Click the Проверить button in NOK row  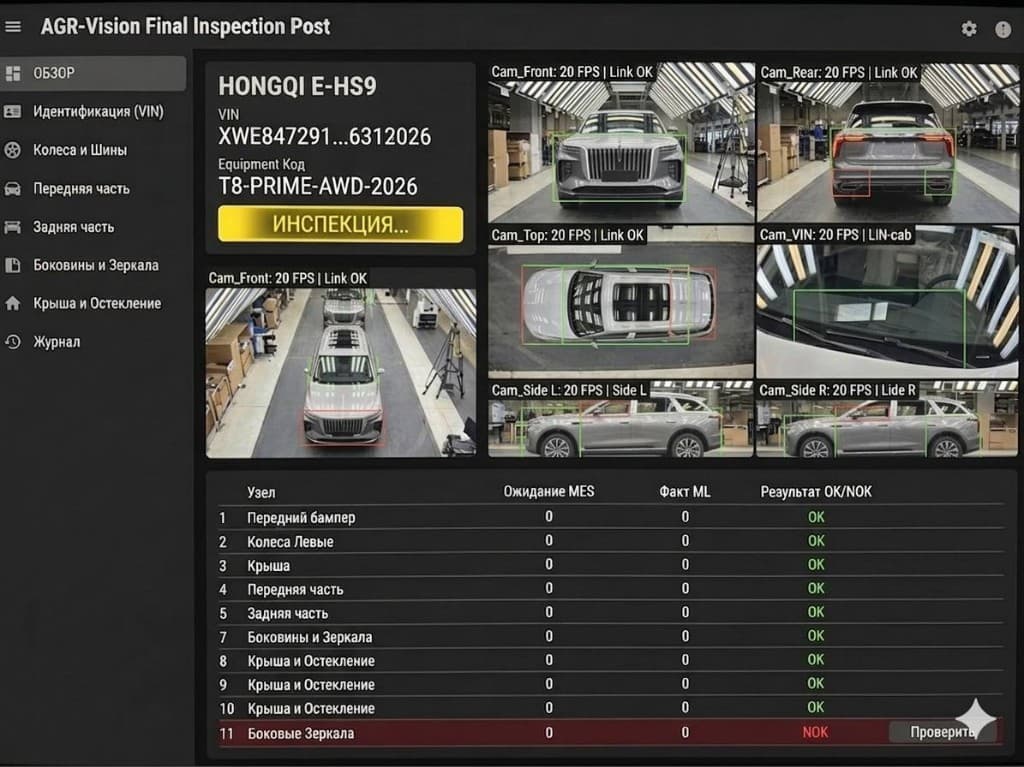[x=940, y=732]
